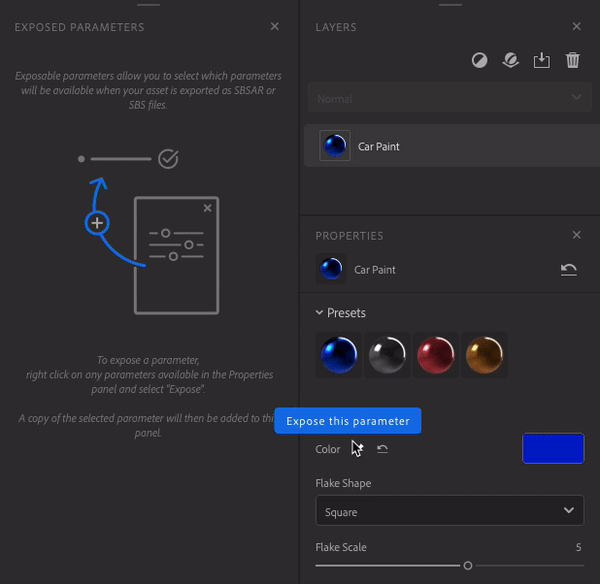The width and height of the screenshot is (600, 584).
Task: Close the Layers panel
Action: 576,26
